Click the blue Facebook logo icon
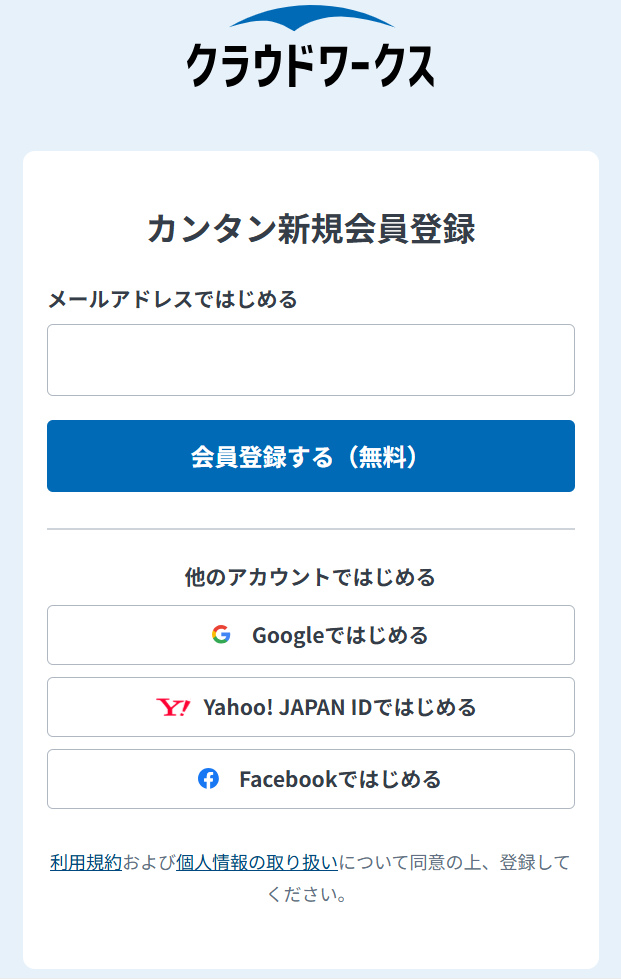Image resolution: width=621 pixels, height=979 pixels. tap(208, 779)
